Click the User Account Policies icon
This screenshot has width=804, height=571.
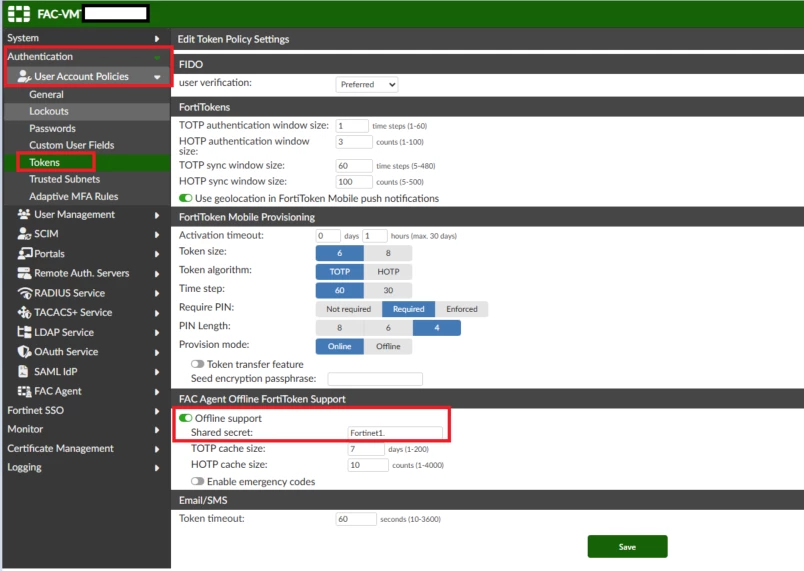(x=24, y=76)
